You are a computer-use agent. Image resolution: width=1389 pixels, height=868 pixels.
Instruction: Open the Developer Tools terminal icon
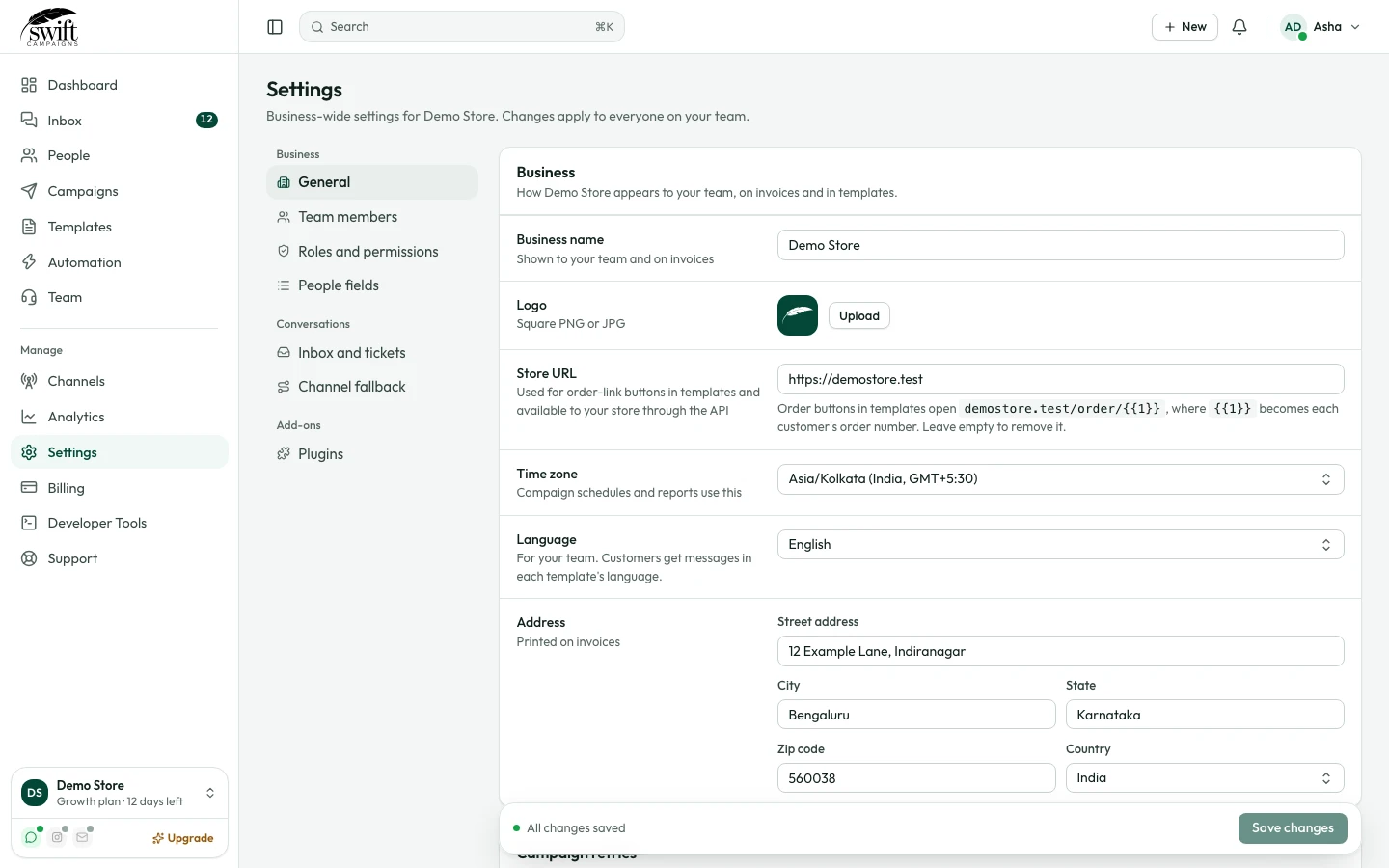point(29,523)
